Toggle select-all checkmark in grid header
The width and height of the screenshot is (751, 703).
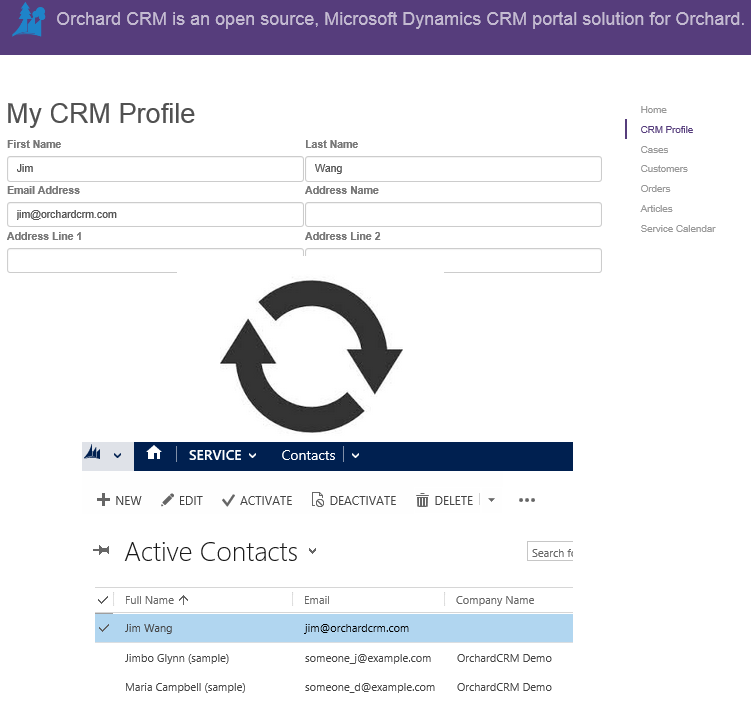click(102, 600)
